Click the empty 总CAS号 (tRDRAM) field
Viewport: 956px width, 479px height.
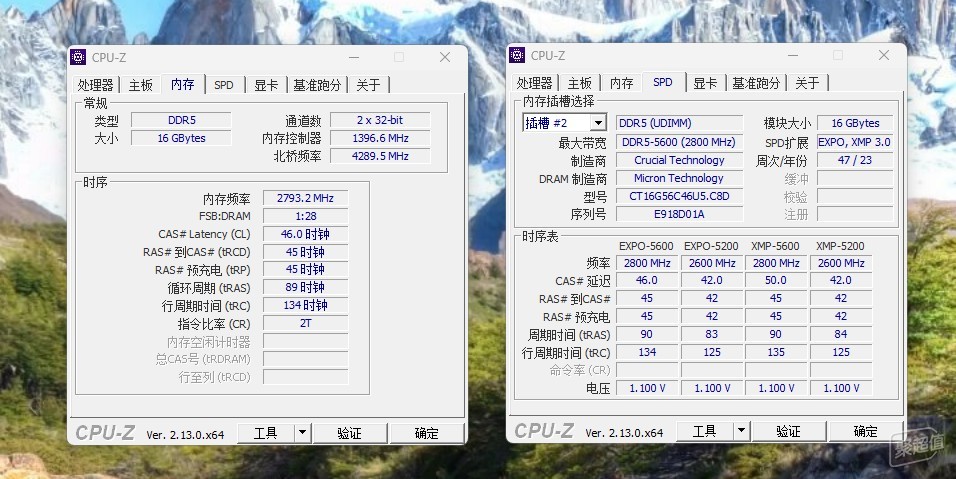click(x=305, y=360)
